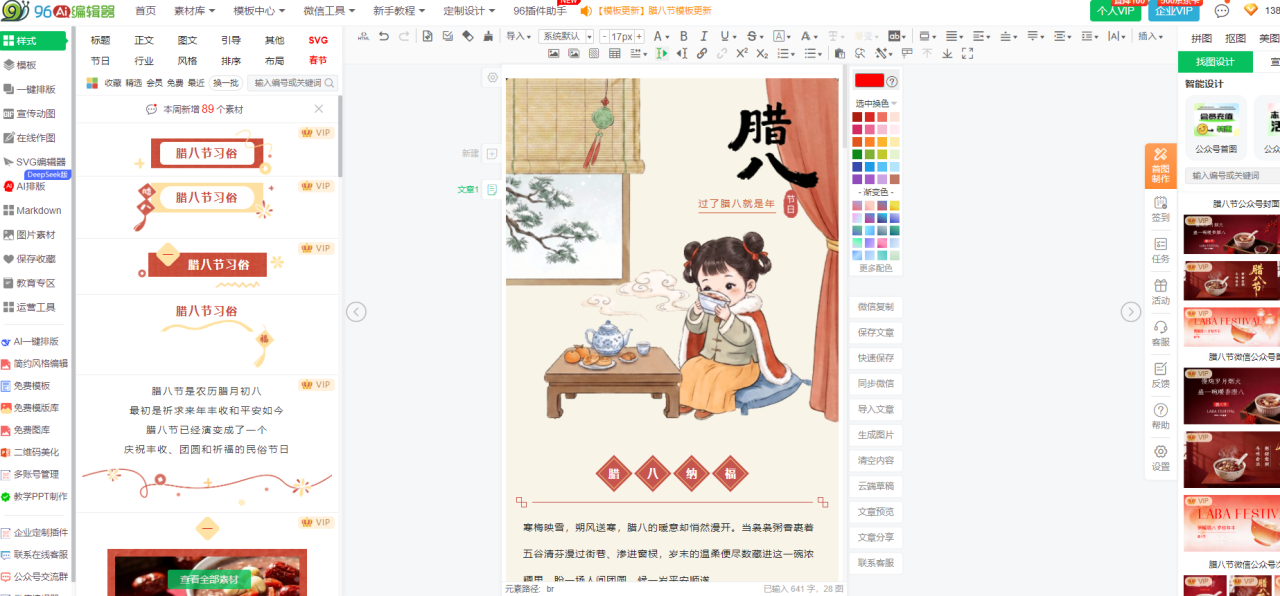Open the 模板 sidebar tab
Screen dimensions: 1280x596
(27, 65)
